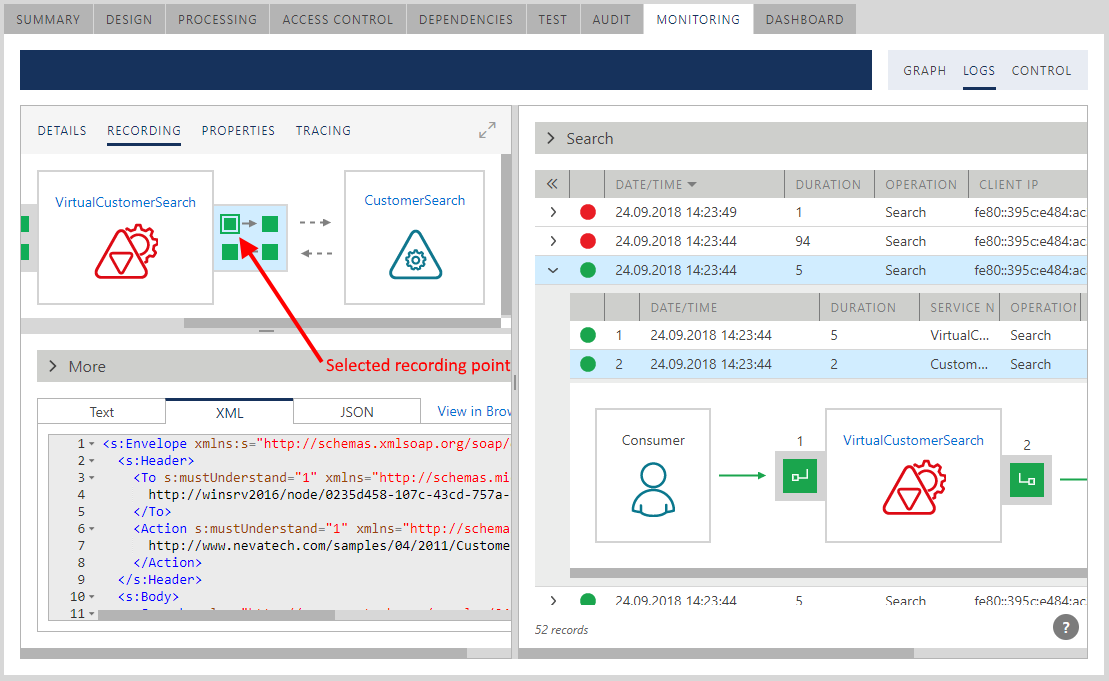The width and height of the screenshot is (1109, 681).
Task: Expand the 14:23:49 log record row
Action: tap(553, 212)
